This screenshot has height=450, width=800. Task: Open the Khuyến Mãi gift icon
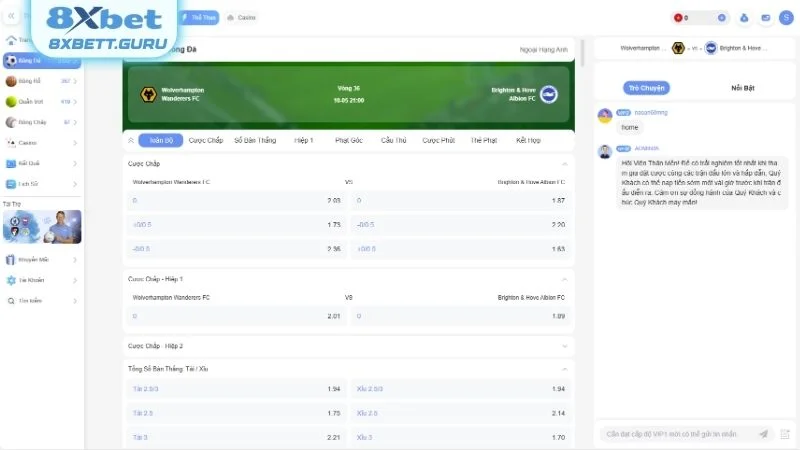11,260
